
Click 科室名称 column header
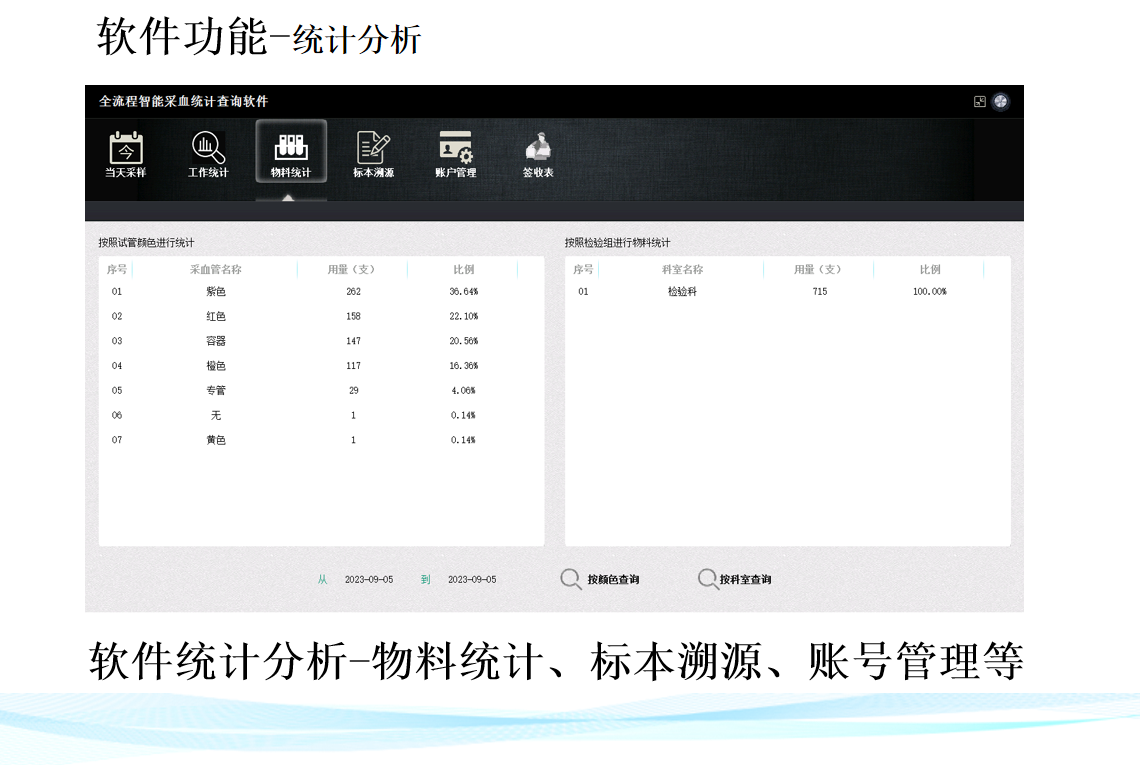[682, 269]
